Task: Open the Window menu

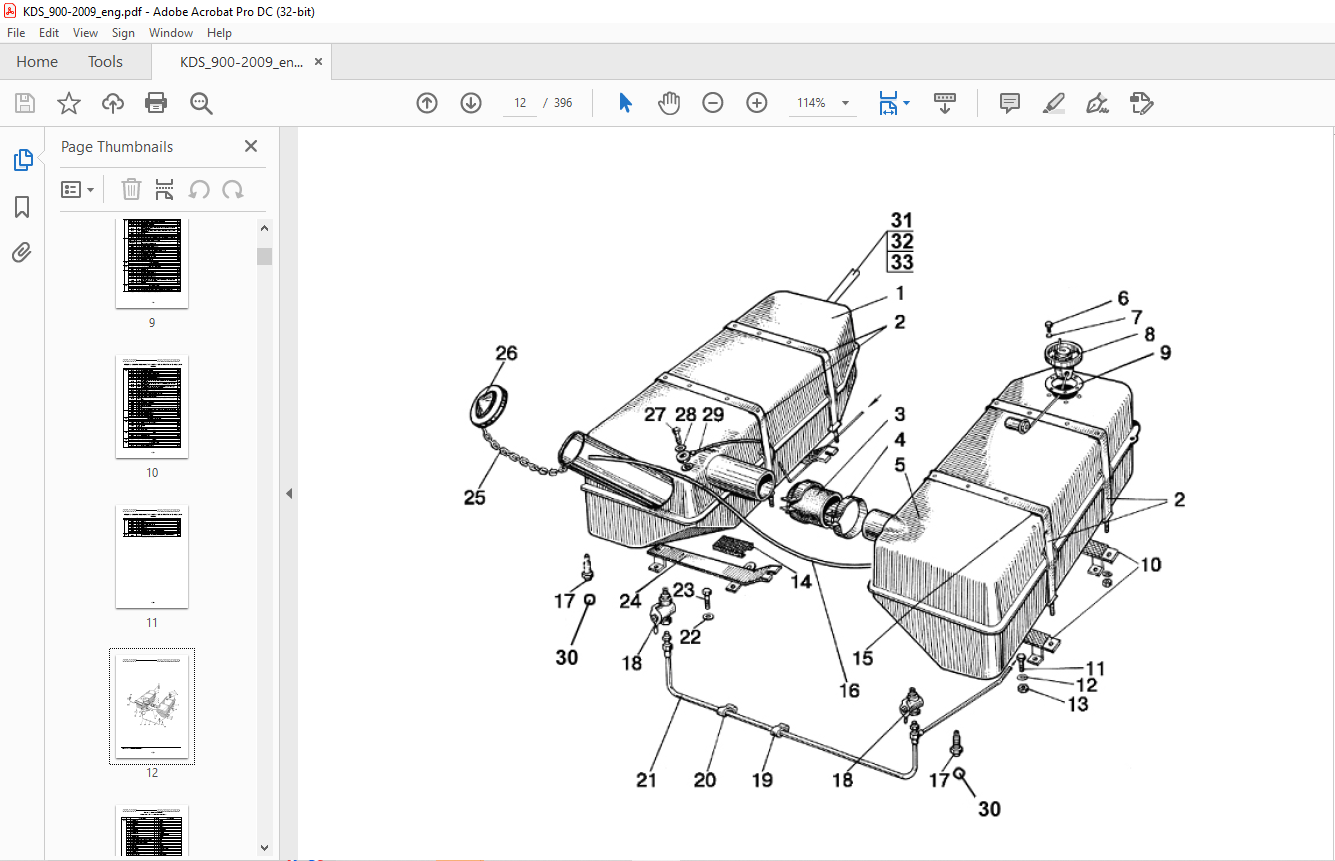Action: (171, 33)
